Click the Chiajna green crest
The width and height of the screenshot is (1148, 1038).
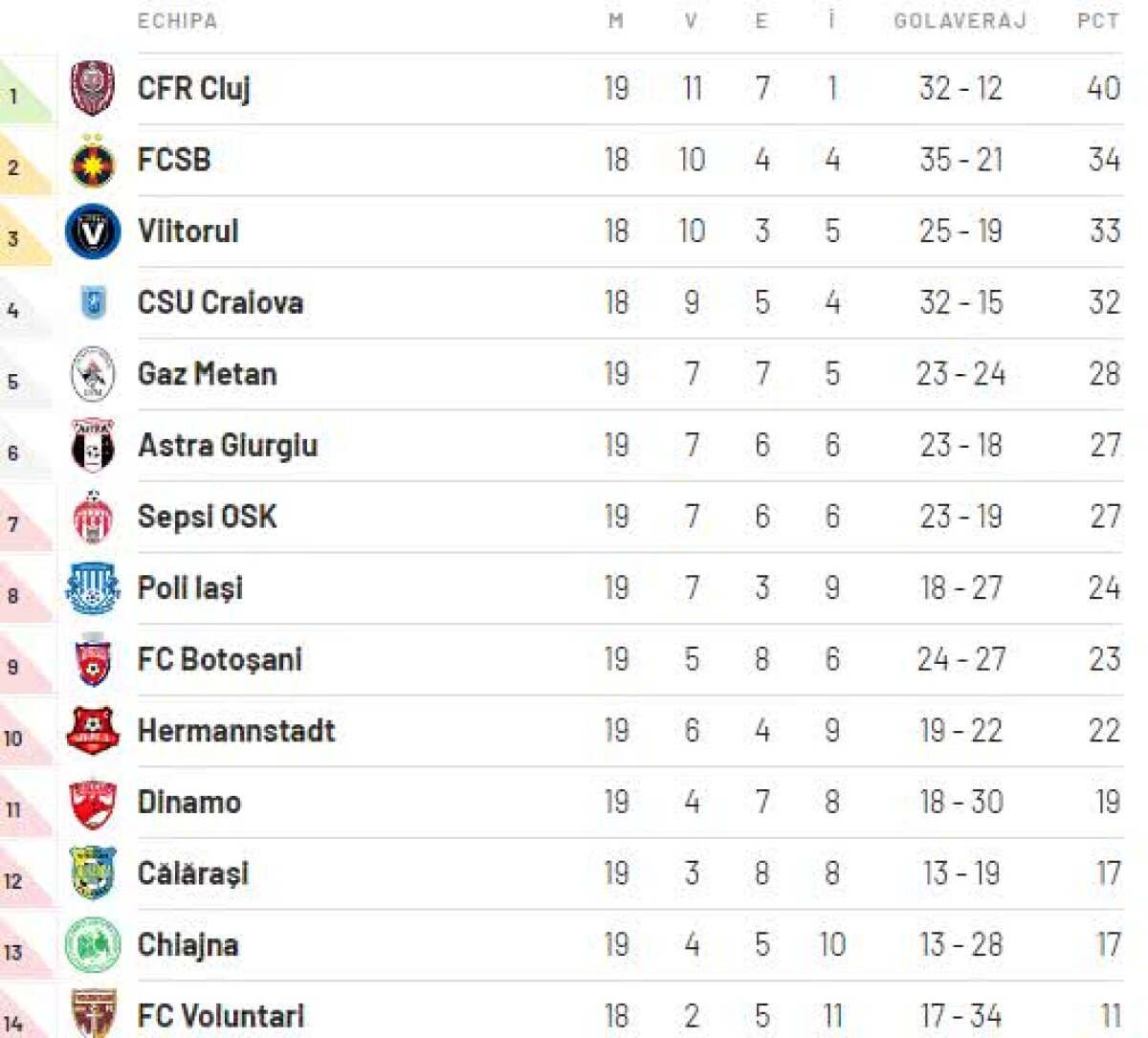pos(93,945)
